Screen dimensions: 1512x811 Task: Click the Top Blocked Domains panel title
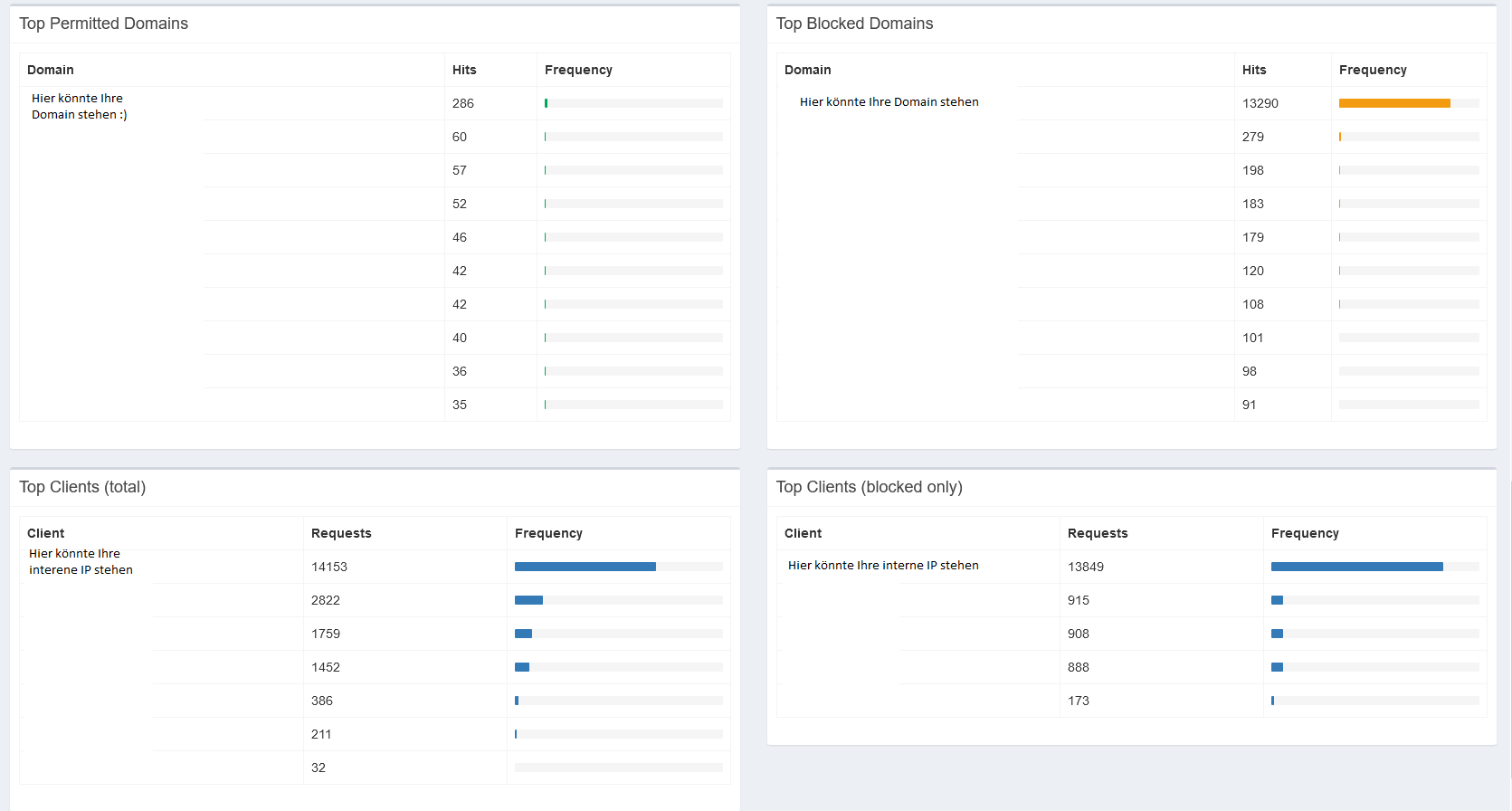point(854,24)
